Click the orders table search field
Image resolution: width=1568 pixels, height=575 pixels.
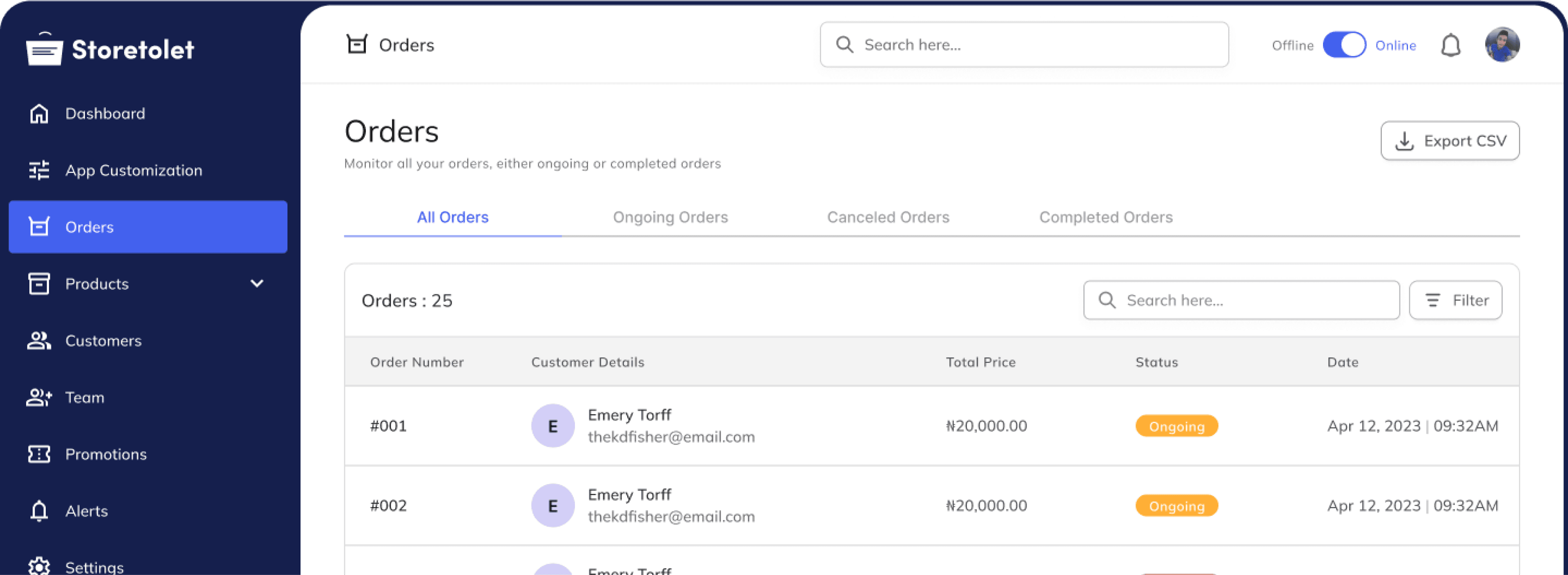tap(1241, 300)
